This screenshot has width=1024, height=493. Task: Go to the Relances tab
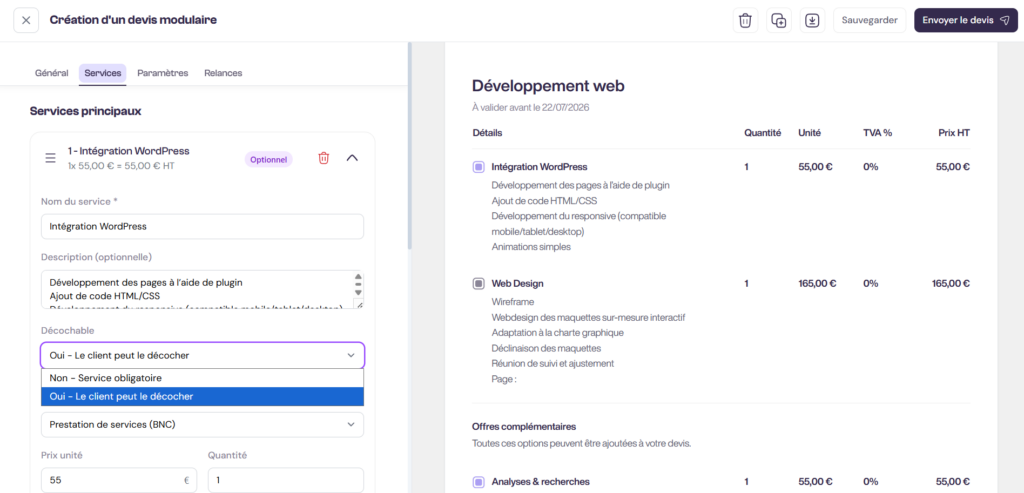click(x=223, y=73)
